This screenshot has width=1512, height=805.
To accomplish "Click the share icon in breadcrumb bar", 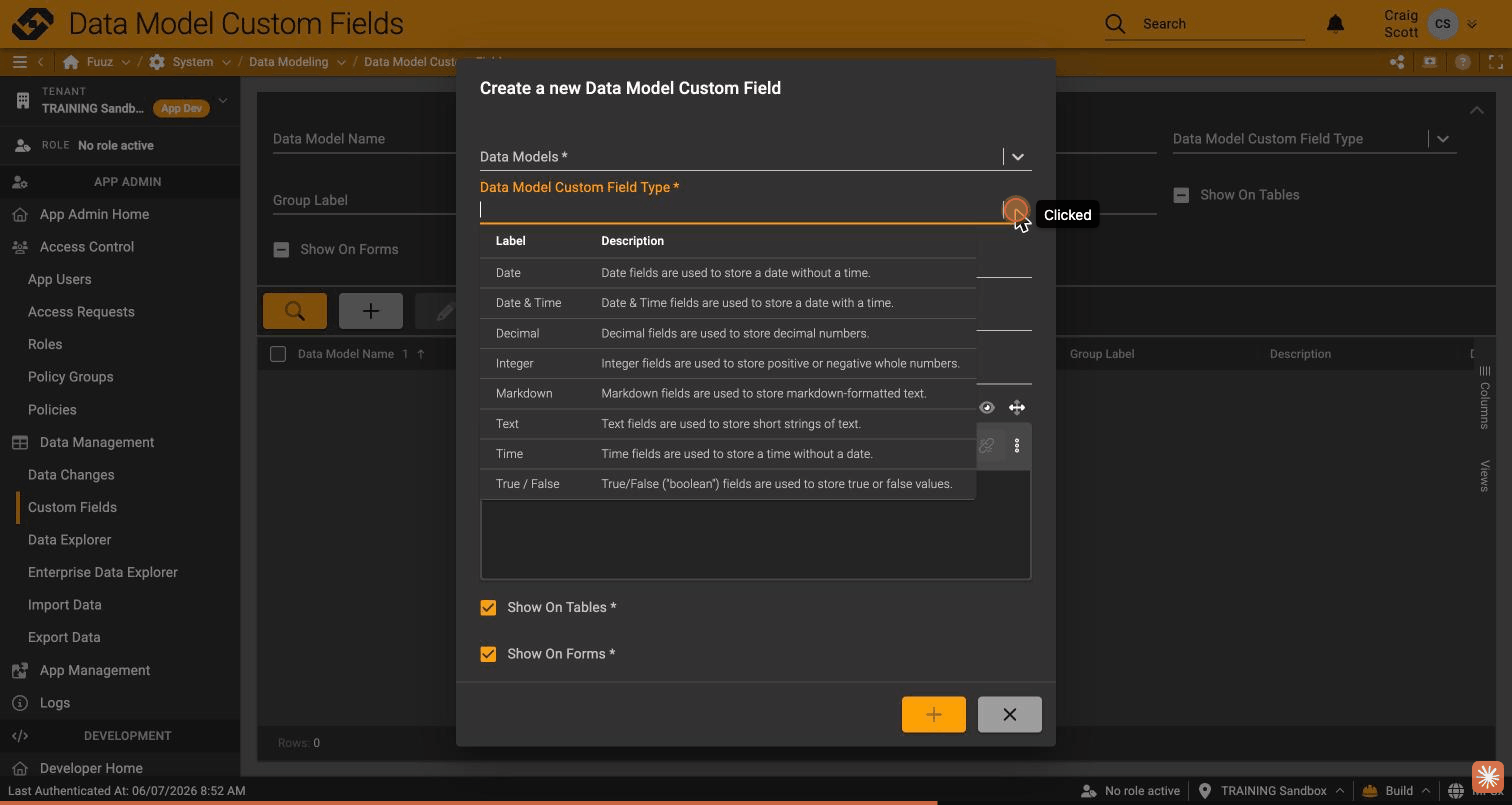I will click(x=1397, y=62).
